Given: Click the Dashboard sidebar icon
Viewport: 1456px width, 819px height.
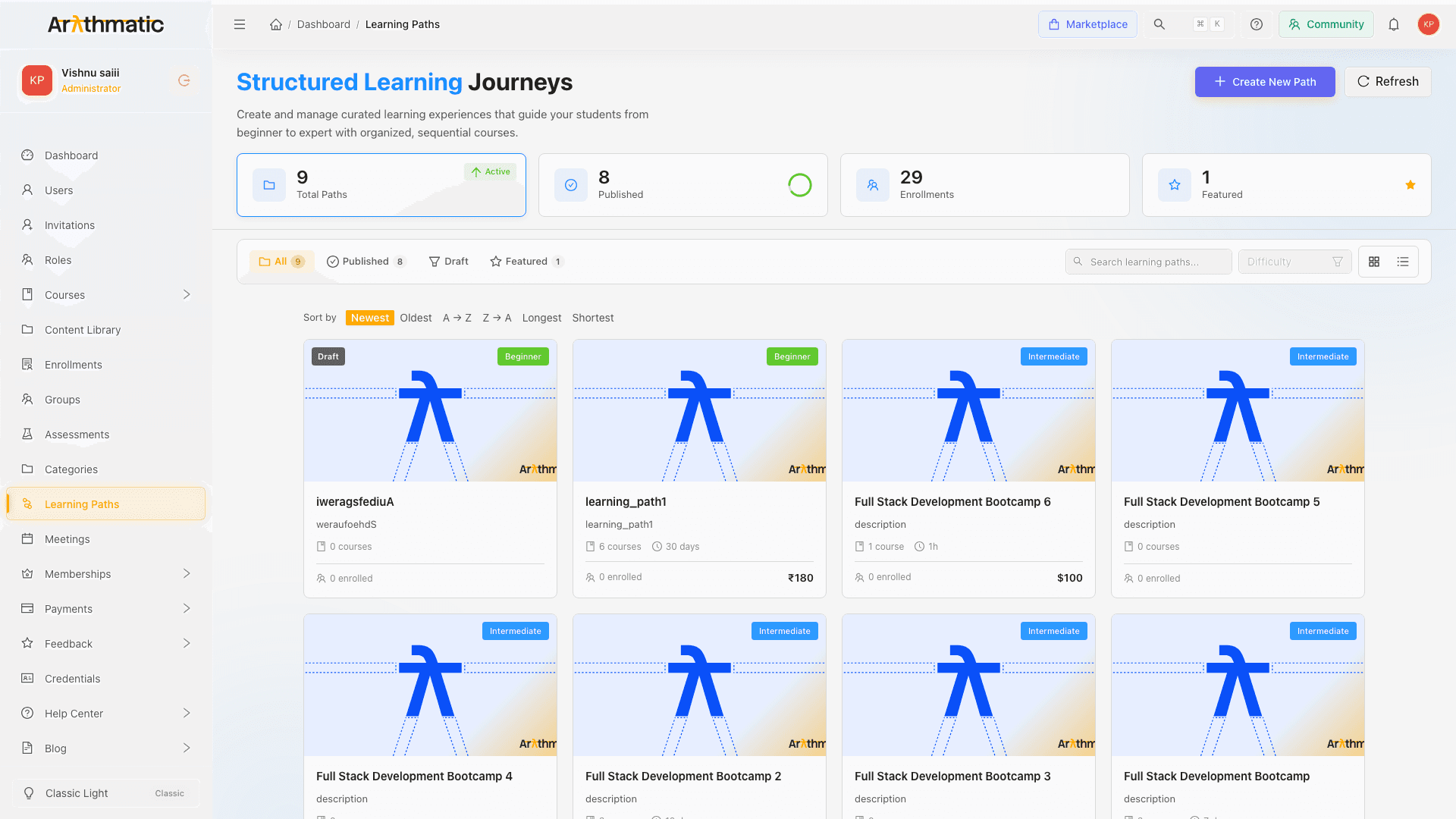Looking at the screenshot, I should pos(27,155).
